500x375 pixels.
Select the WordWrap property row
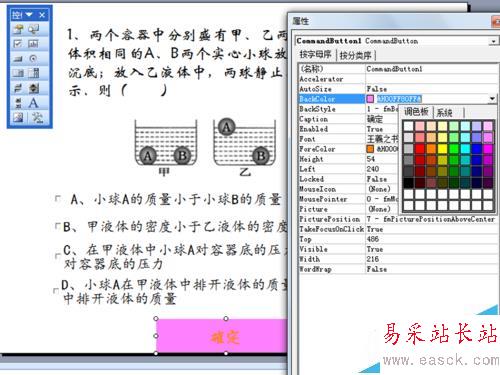(397, 269)
